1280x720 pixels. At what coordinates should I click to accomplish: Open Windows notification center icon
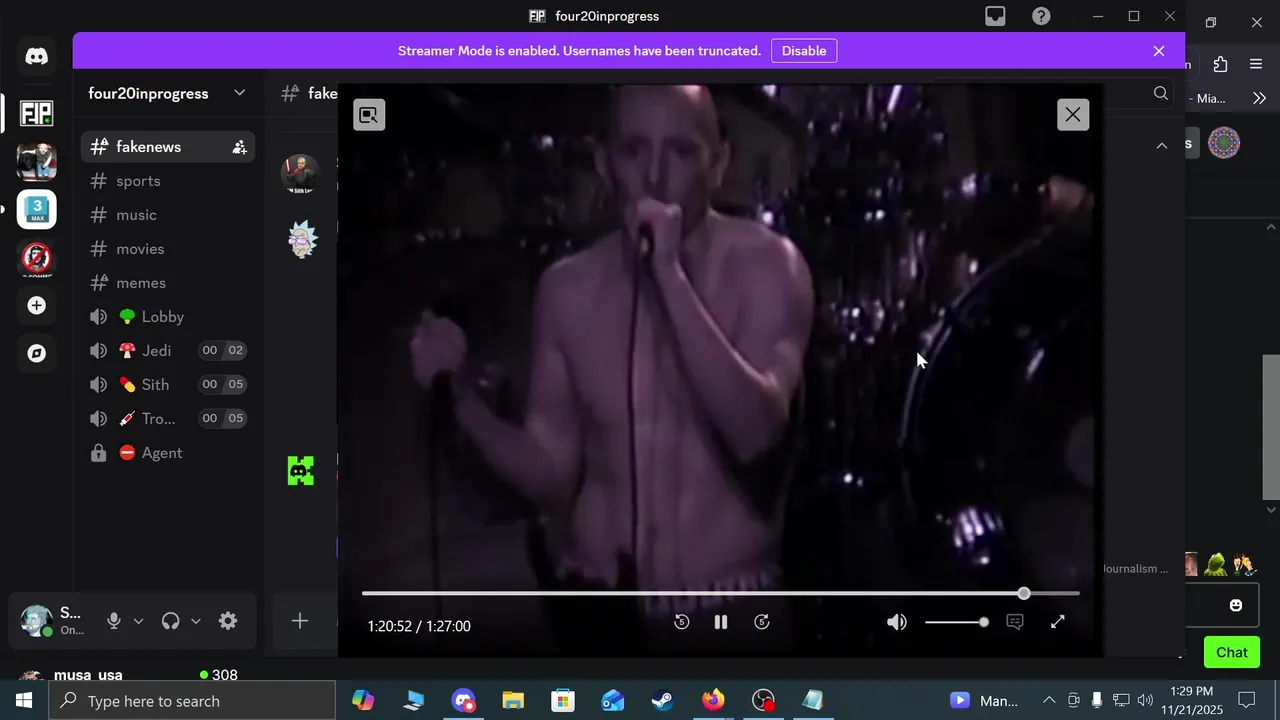pos(1247,701)
